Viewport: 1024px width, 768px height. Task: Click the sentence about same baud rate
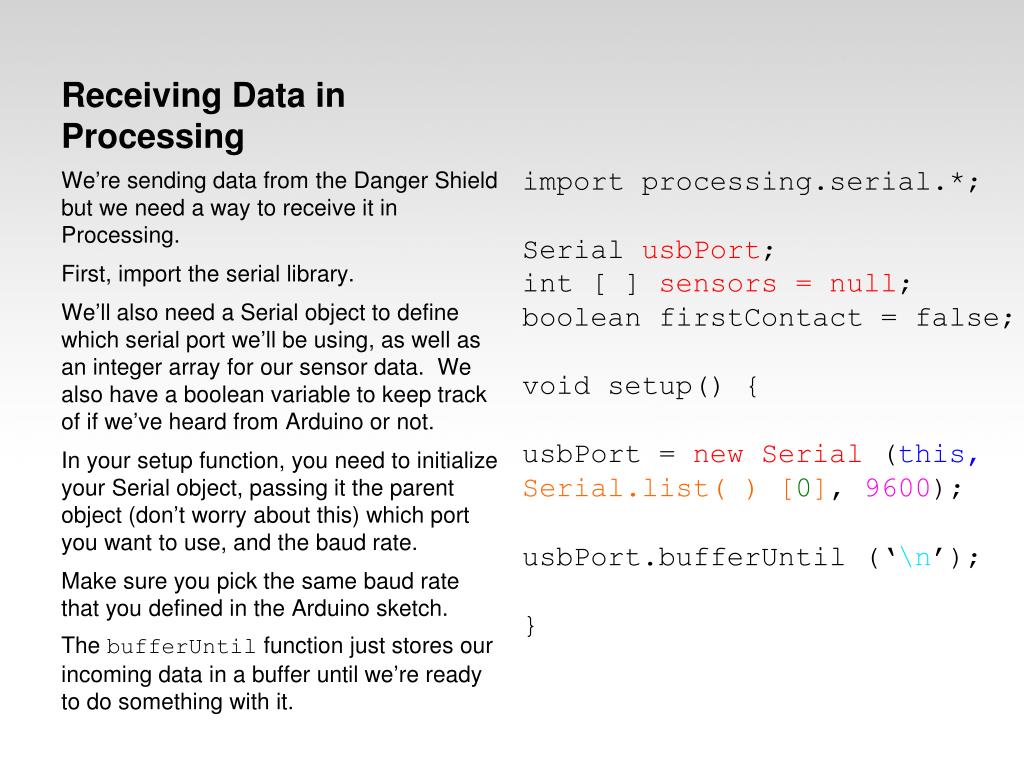coord(260,595)
